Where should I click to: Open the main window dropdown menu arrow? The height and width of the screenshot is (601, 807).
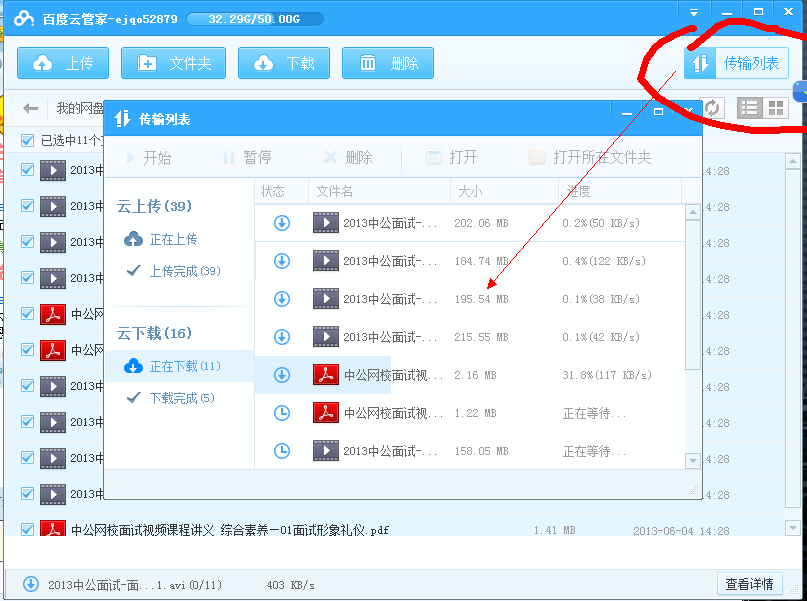(x=694, y=12)
